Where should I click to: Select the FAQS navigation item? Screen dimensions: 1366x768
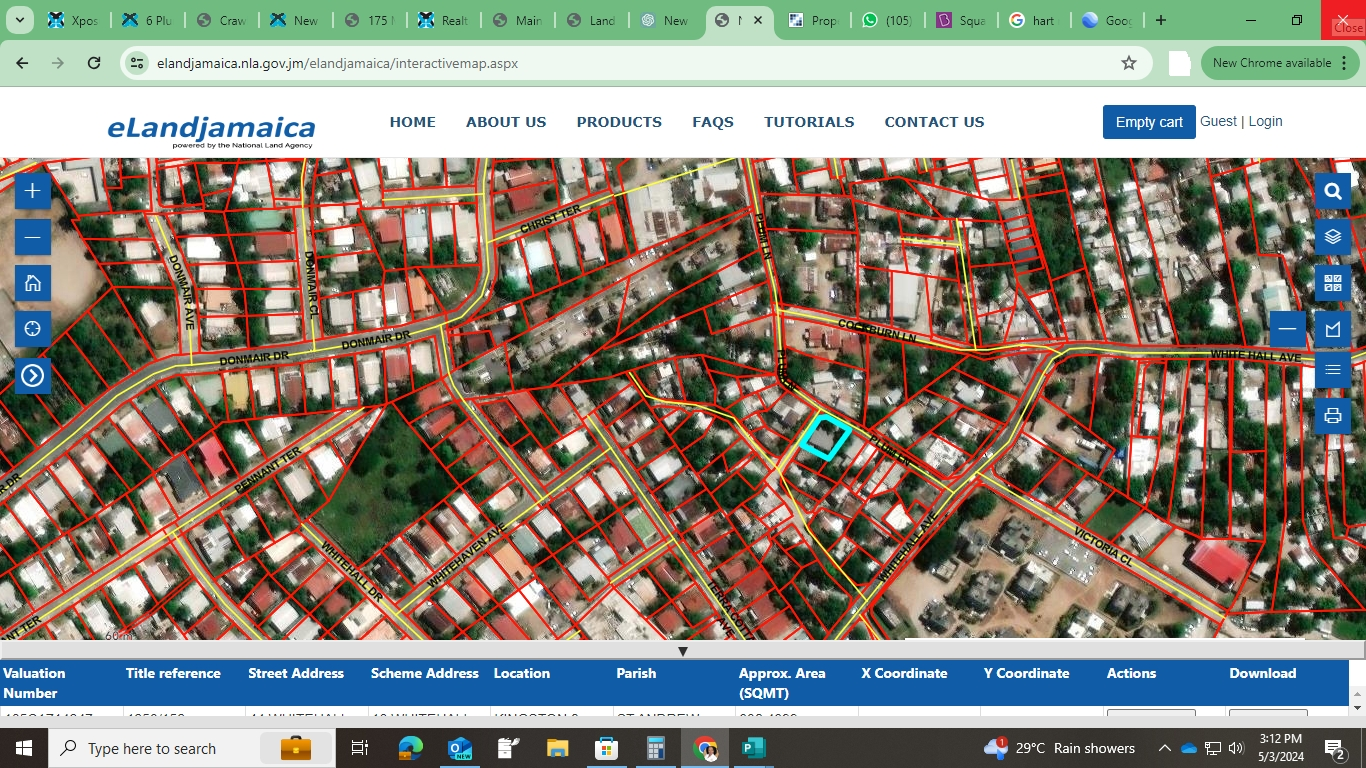(713, 121)
